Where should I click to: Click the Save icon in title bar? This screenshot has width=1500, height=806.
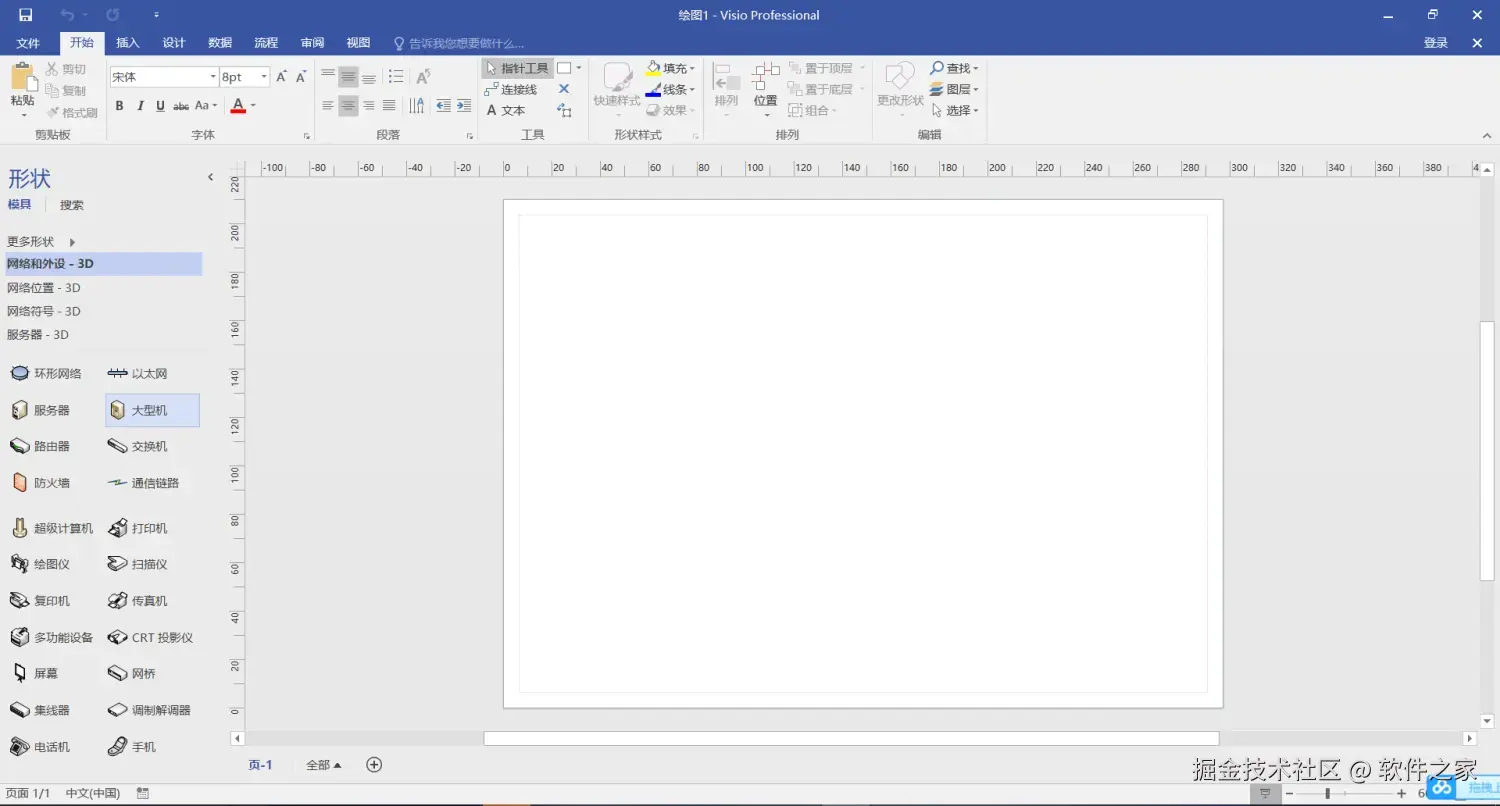(x=25, y=15)
